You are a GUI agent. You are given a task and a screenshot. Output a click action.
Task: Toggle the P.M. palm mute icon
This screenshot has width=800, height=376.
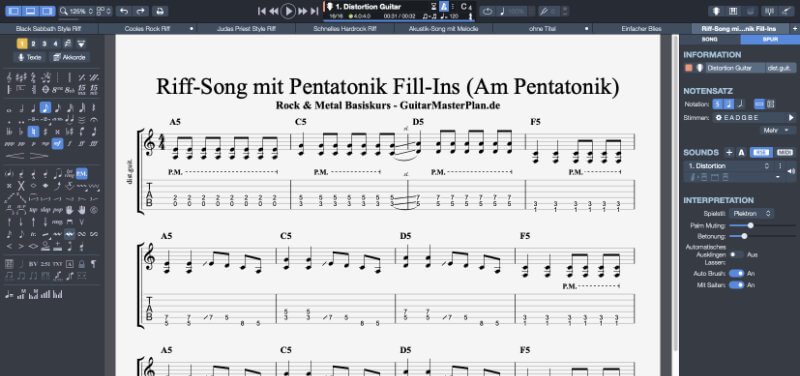click(x=81, y=174)
